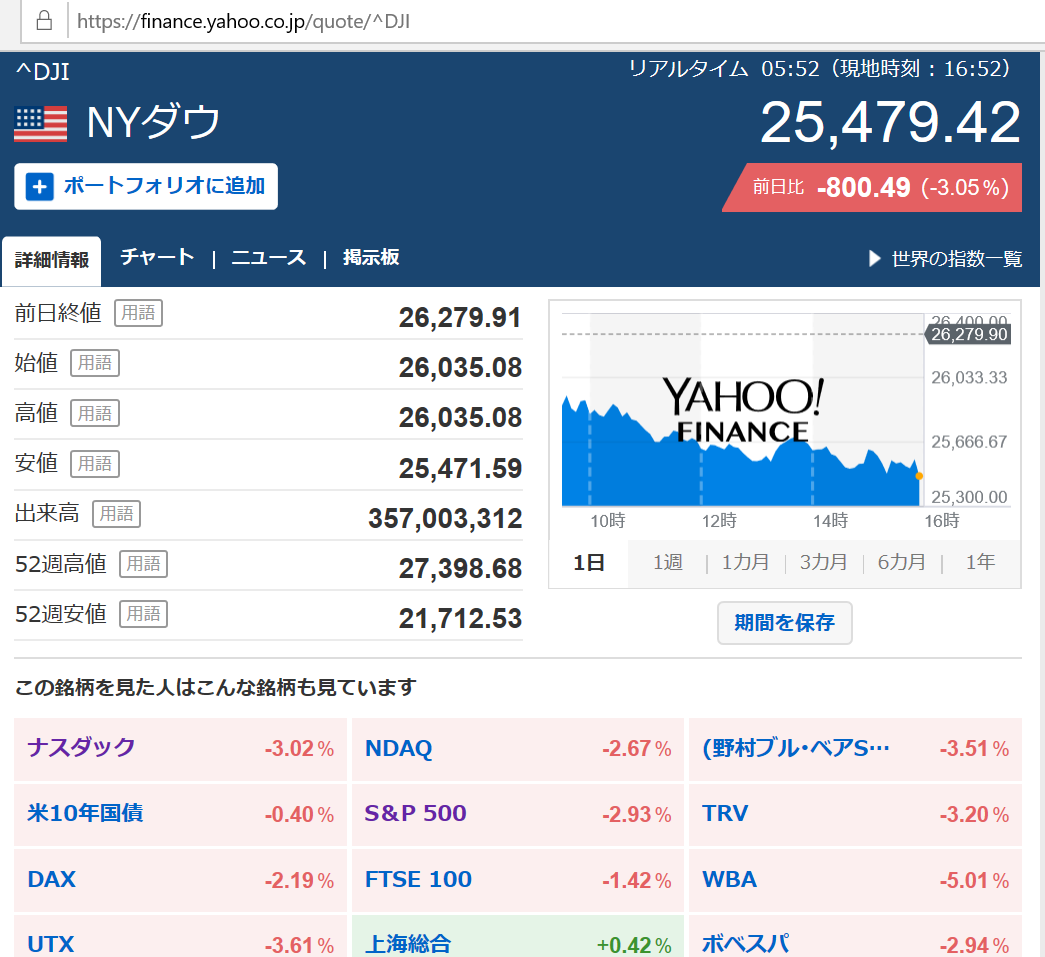The image size is (1045, 957).
Task: Click the lock icon in the address bar
Action: point(44,21)
